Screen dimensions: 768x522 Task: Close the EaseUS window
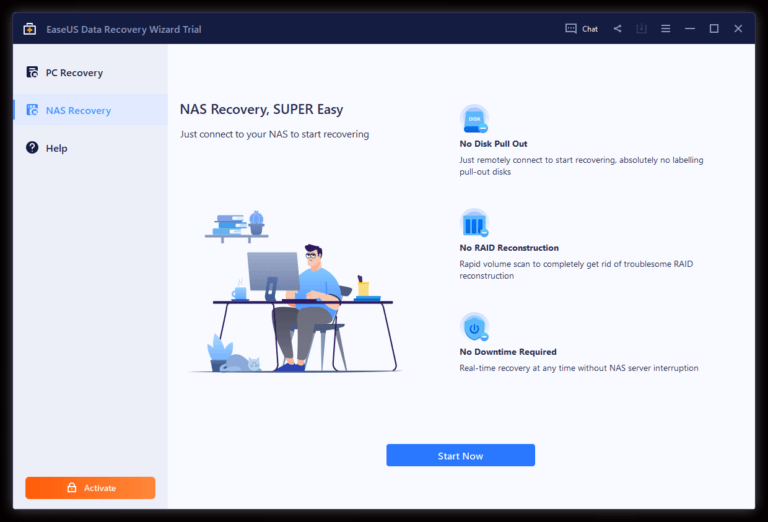(738, 29)
